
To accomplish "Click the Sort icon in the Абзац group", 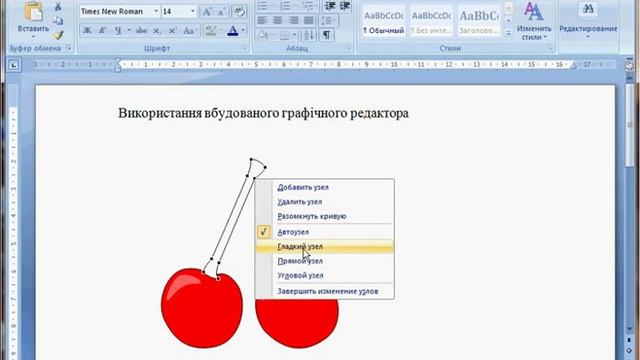I will [x=309, y=35].
